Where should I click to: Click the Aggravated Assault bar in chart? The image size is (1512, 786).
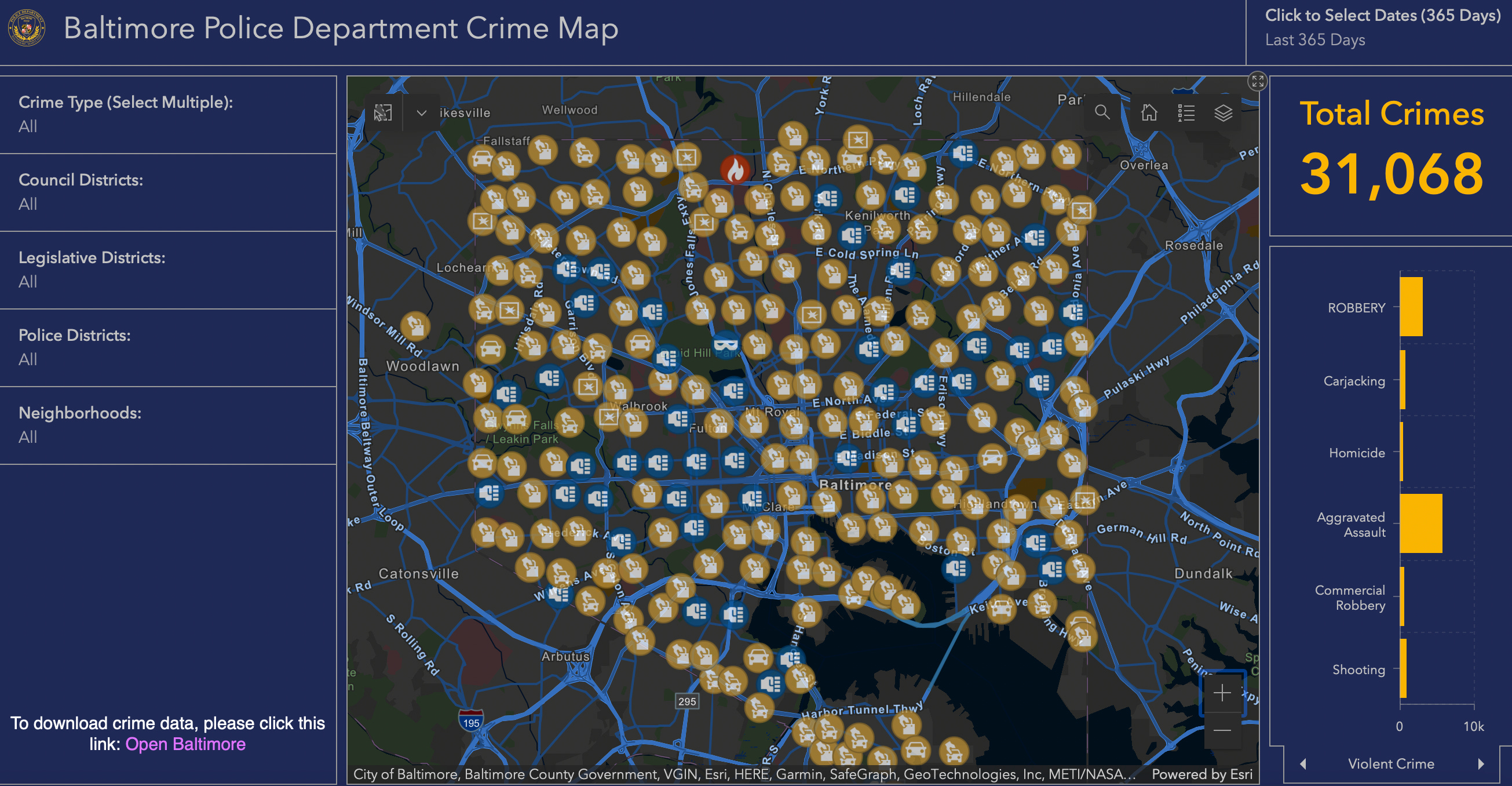(x=1421, y=523)
